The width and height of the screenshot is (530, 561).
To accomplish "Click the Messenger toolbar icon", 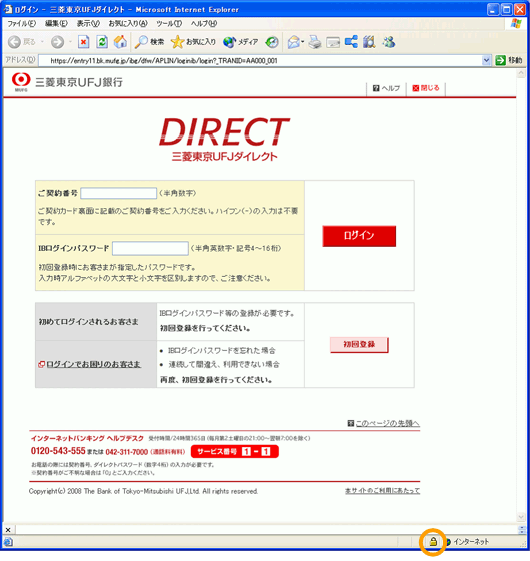I will [x=388, y=42].
